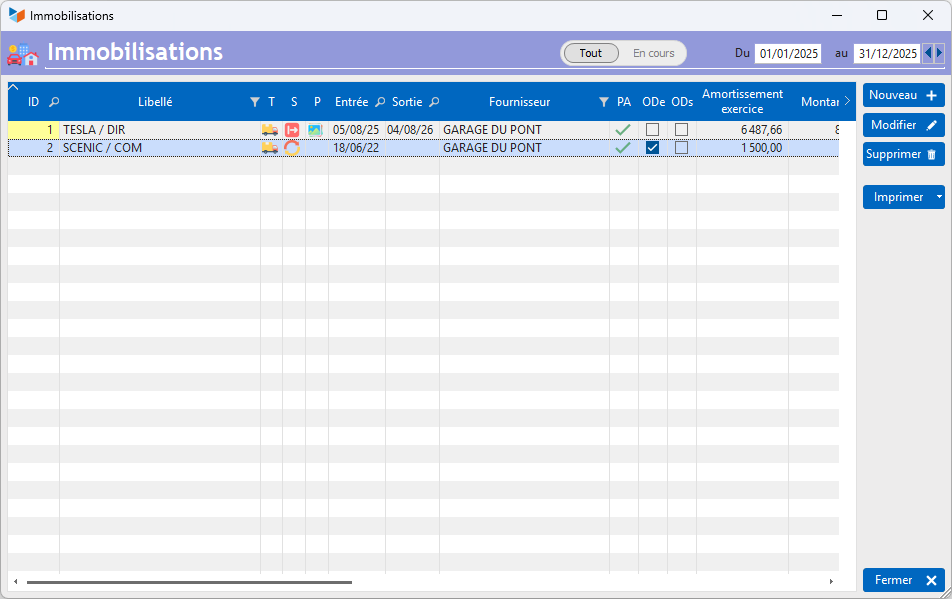Click the Supprimer button
The image size is (952, 599).
903,154
